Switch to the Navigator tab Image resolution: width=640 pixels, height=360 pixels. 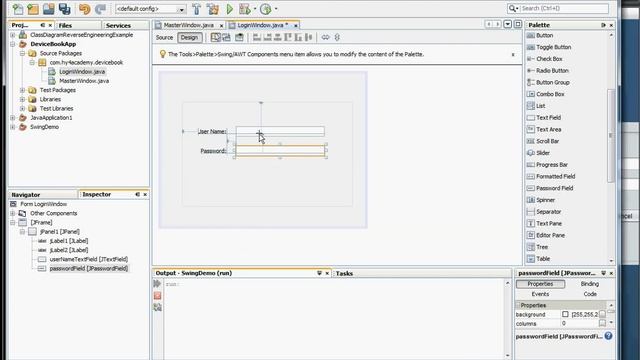(26, 195)
